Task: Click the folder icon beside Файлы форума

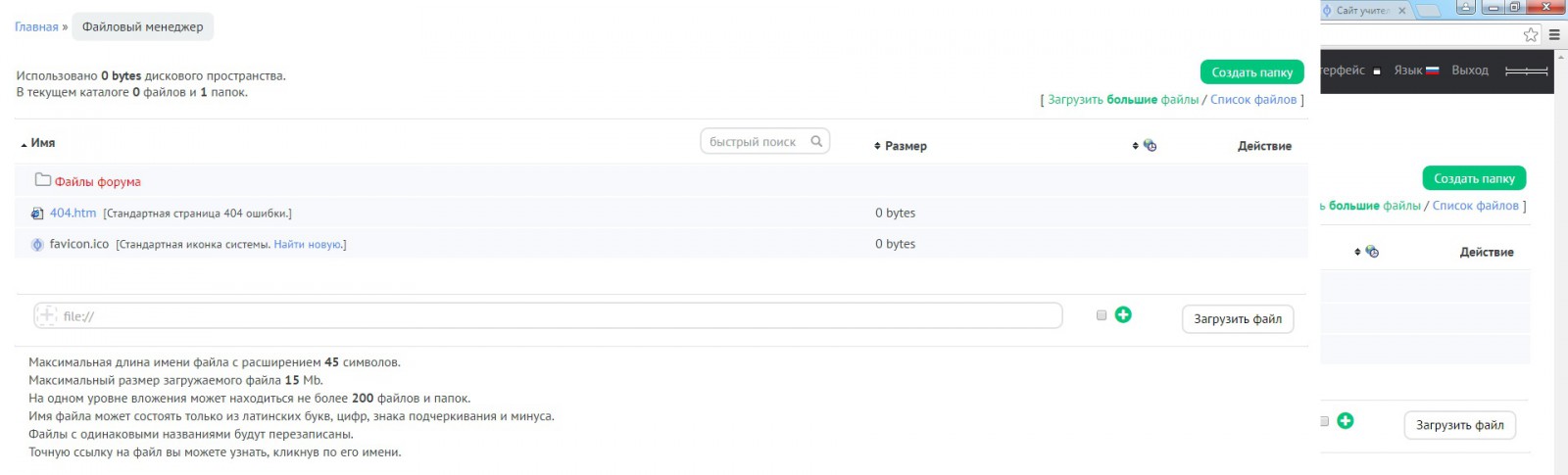Action: (43, 179)
